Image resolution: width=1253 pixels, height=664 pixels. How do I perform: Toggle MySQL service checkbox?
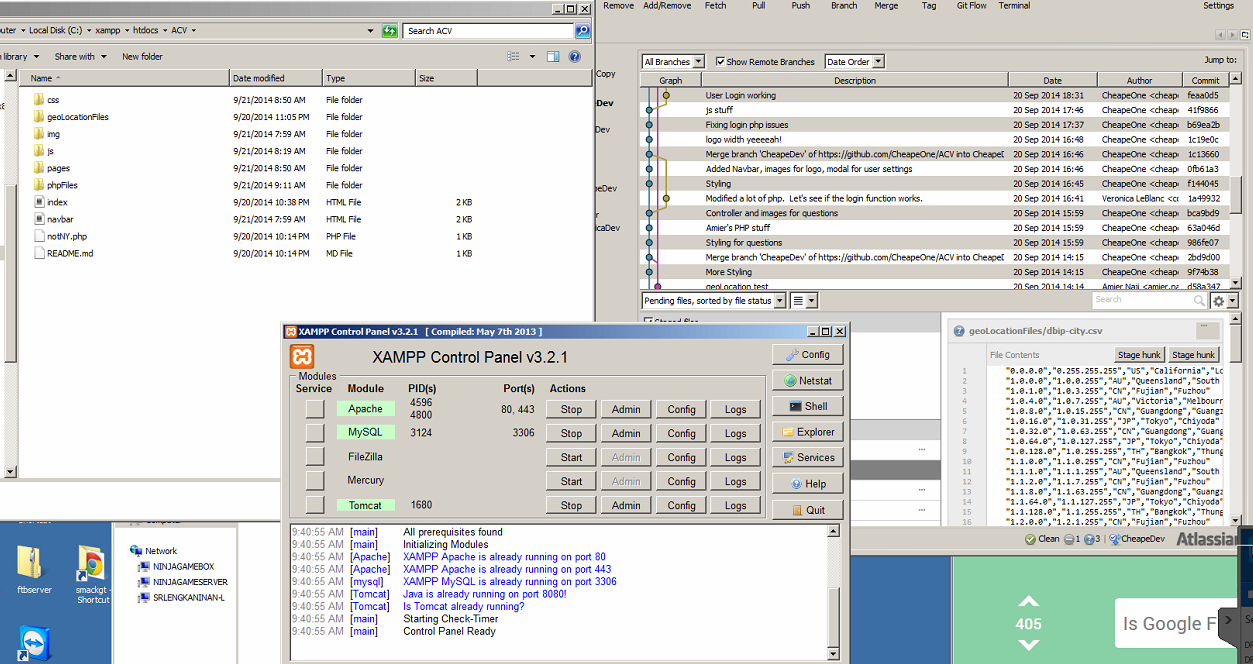(x=315, y=433)
